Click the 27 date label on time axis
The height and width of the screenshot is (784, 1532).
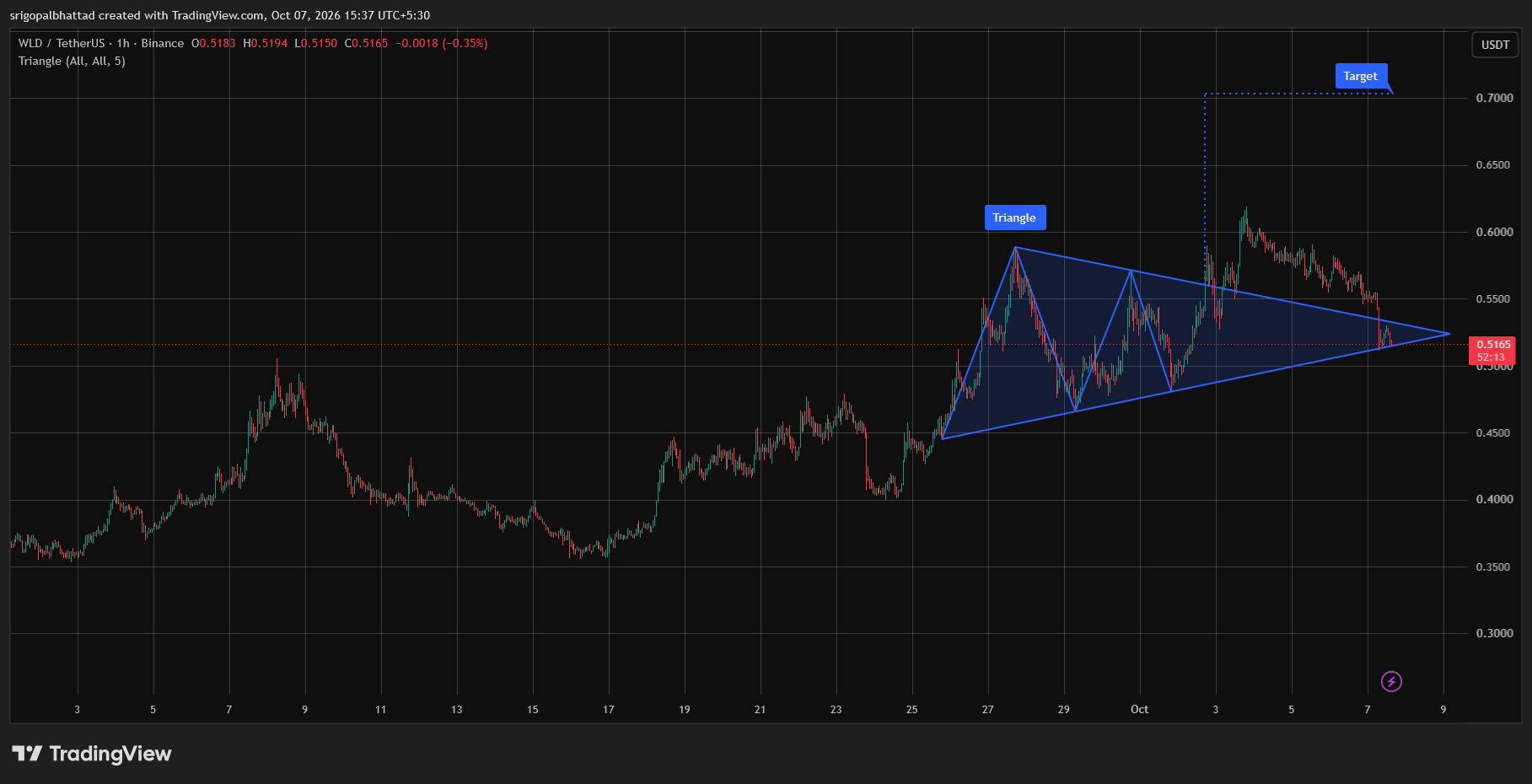(987, 709)
